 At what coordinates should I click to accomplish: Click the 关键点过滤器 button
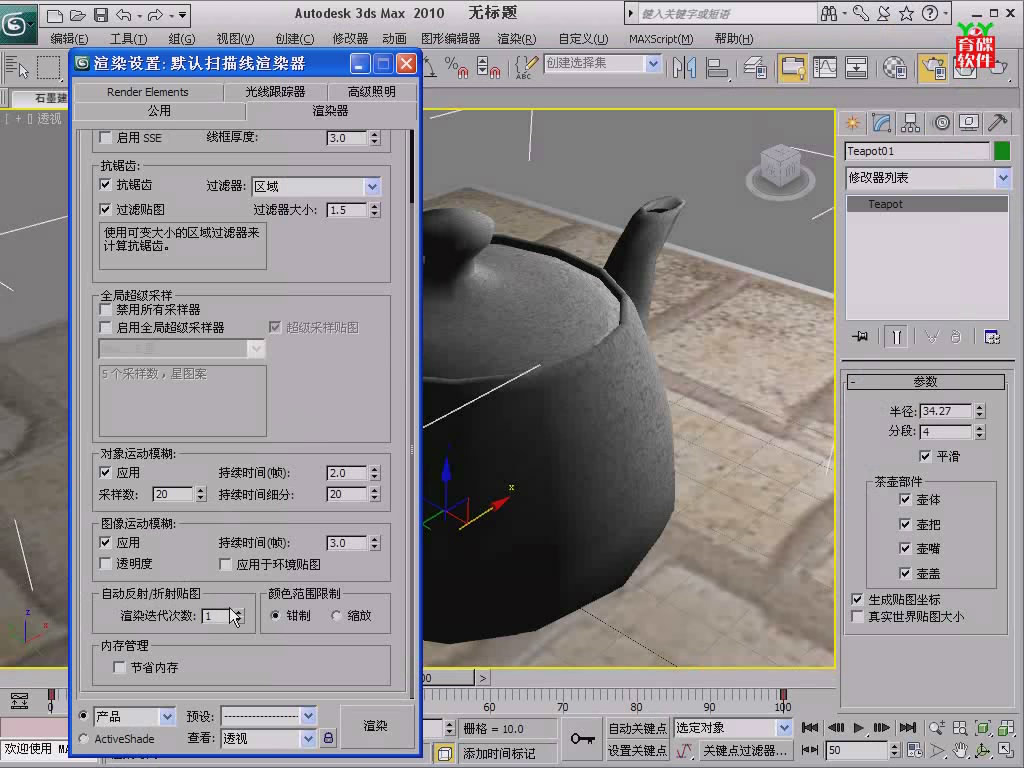coord(744,750)
